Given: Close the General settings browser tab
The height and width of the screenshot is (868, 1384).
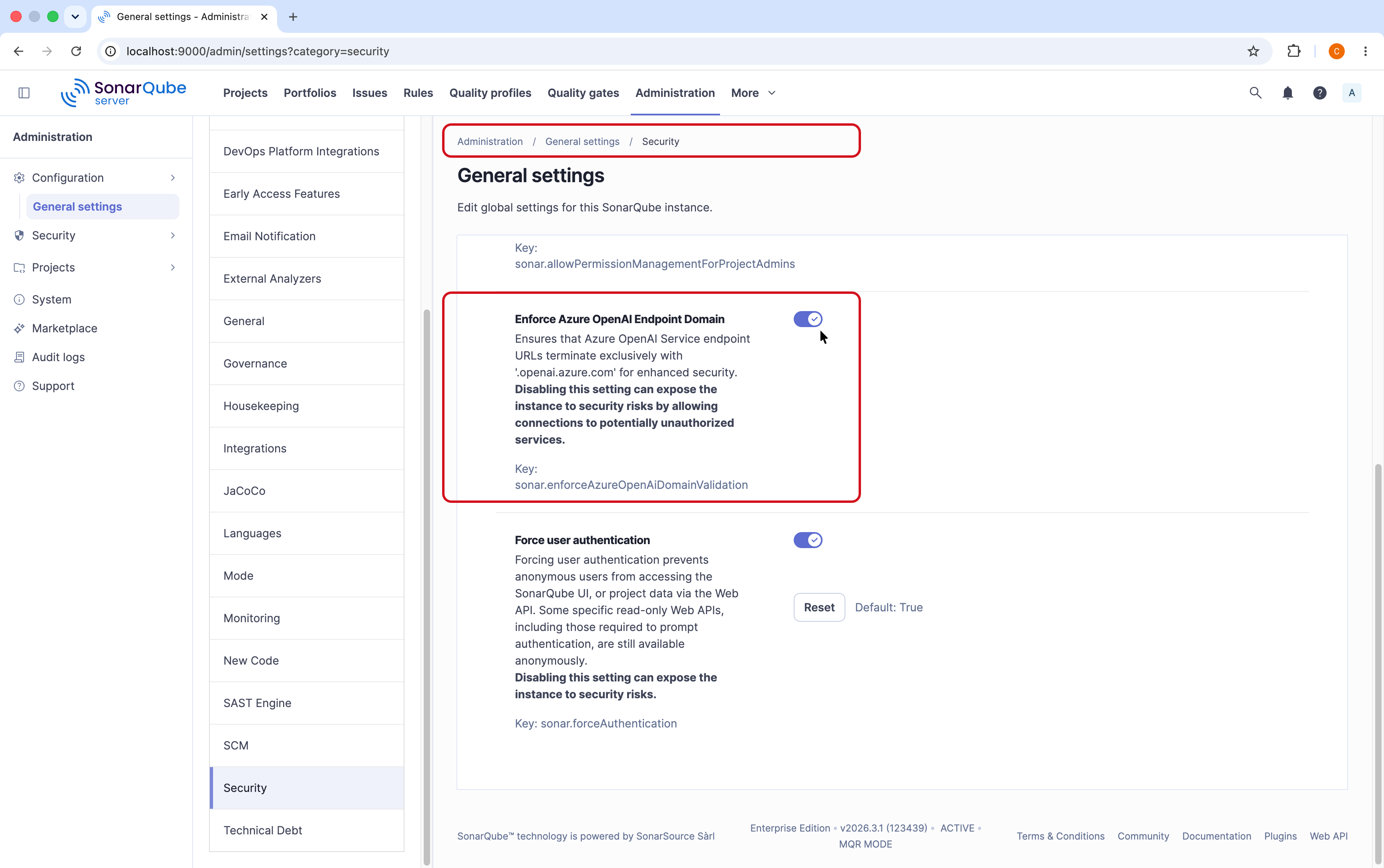Looking at the screenshot, I should click(264, 17).
